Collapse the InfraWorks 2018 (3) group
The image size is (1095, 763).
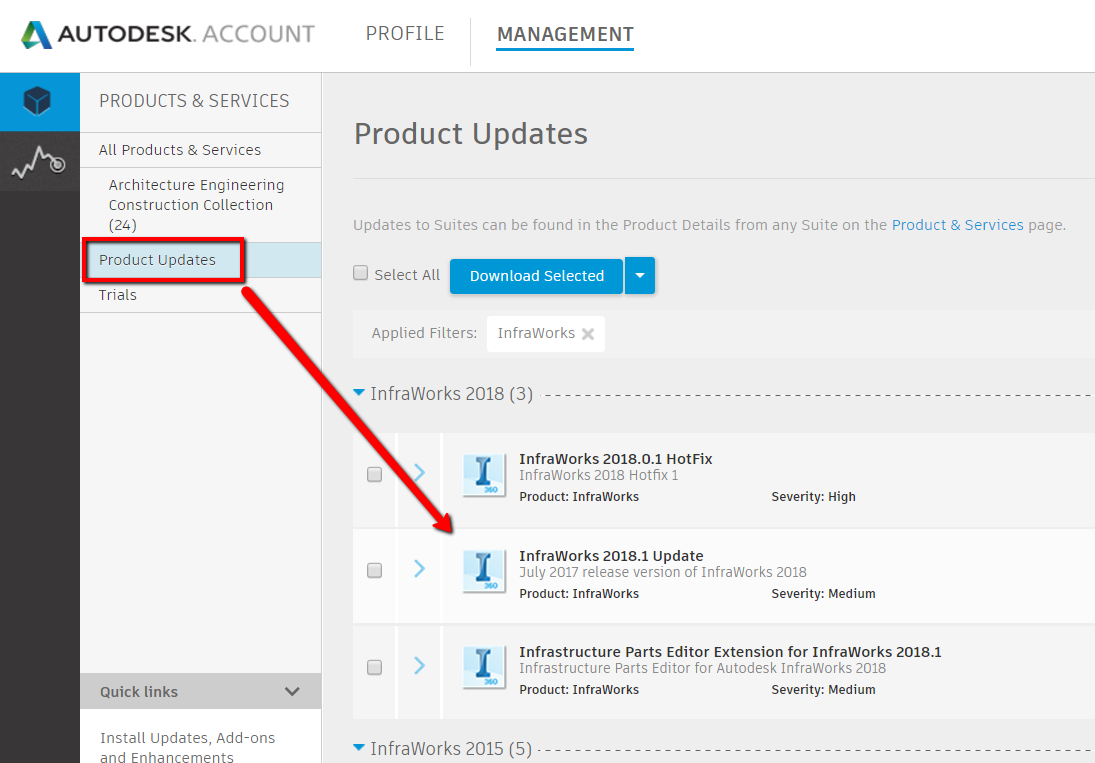click(359, 393)
